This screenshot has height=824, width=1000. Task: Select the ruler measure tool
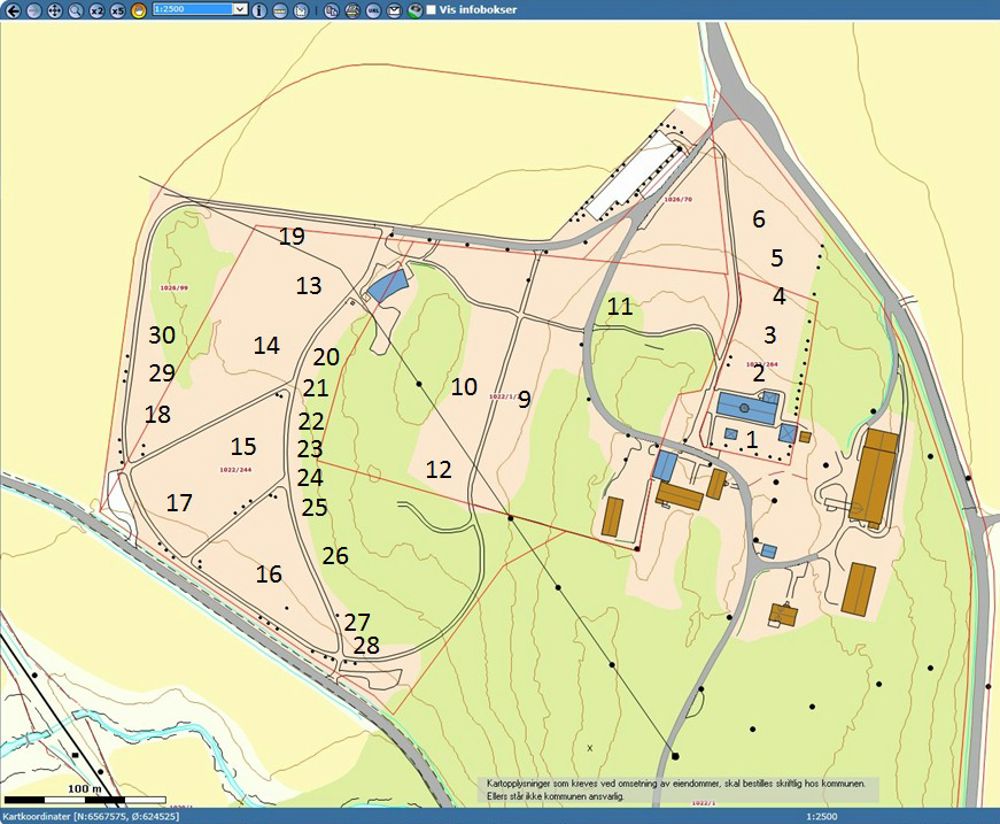coord(279,10)
